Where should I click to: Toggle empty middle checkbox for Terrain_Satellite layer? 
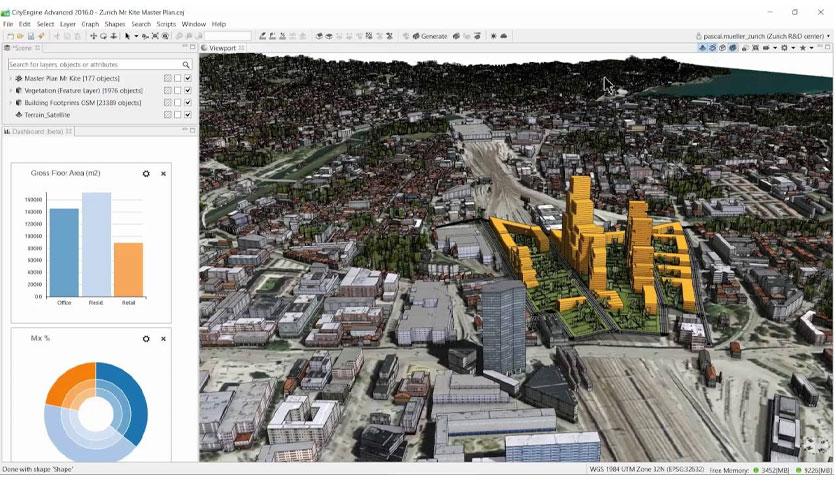(178, 115)
